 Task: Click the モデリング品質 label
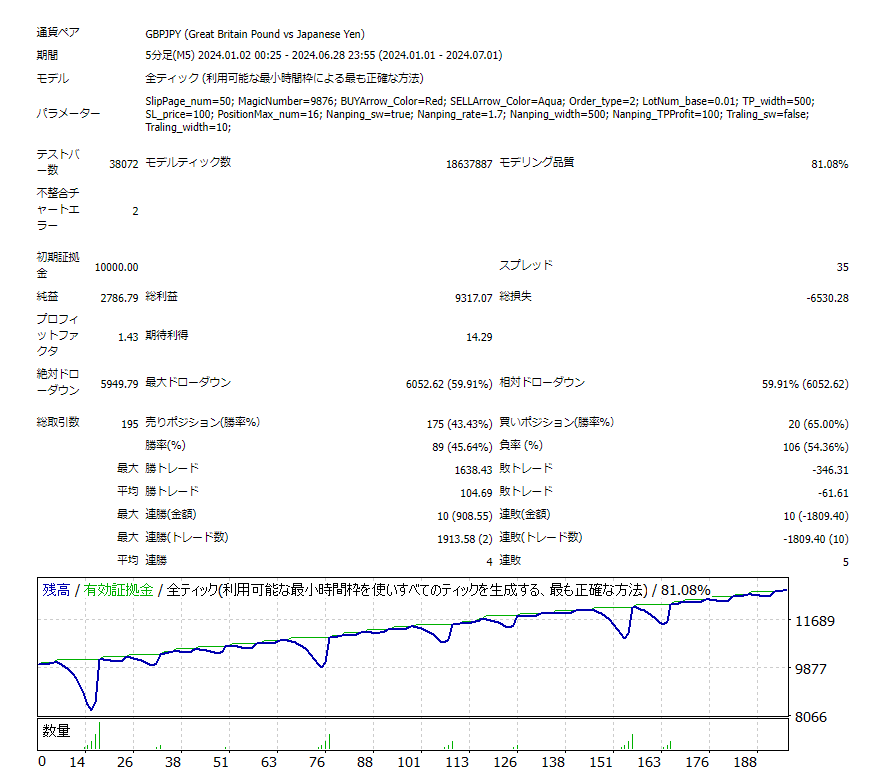536,162
